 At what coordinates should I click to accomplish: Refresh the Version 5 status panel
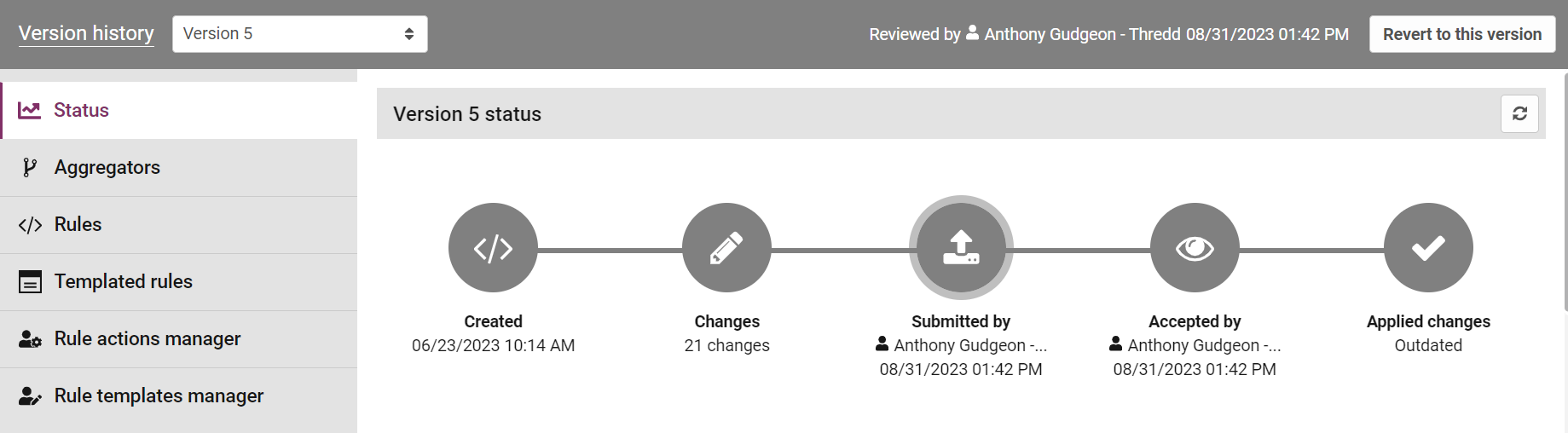[1519, 113]
